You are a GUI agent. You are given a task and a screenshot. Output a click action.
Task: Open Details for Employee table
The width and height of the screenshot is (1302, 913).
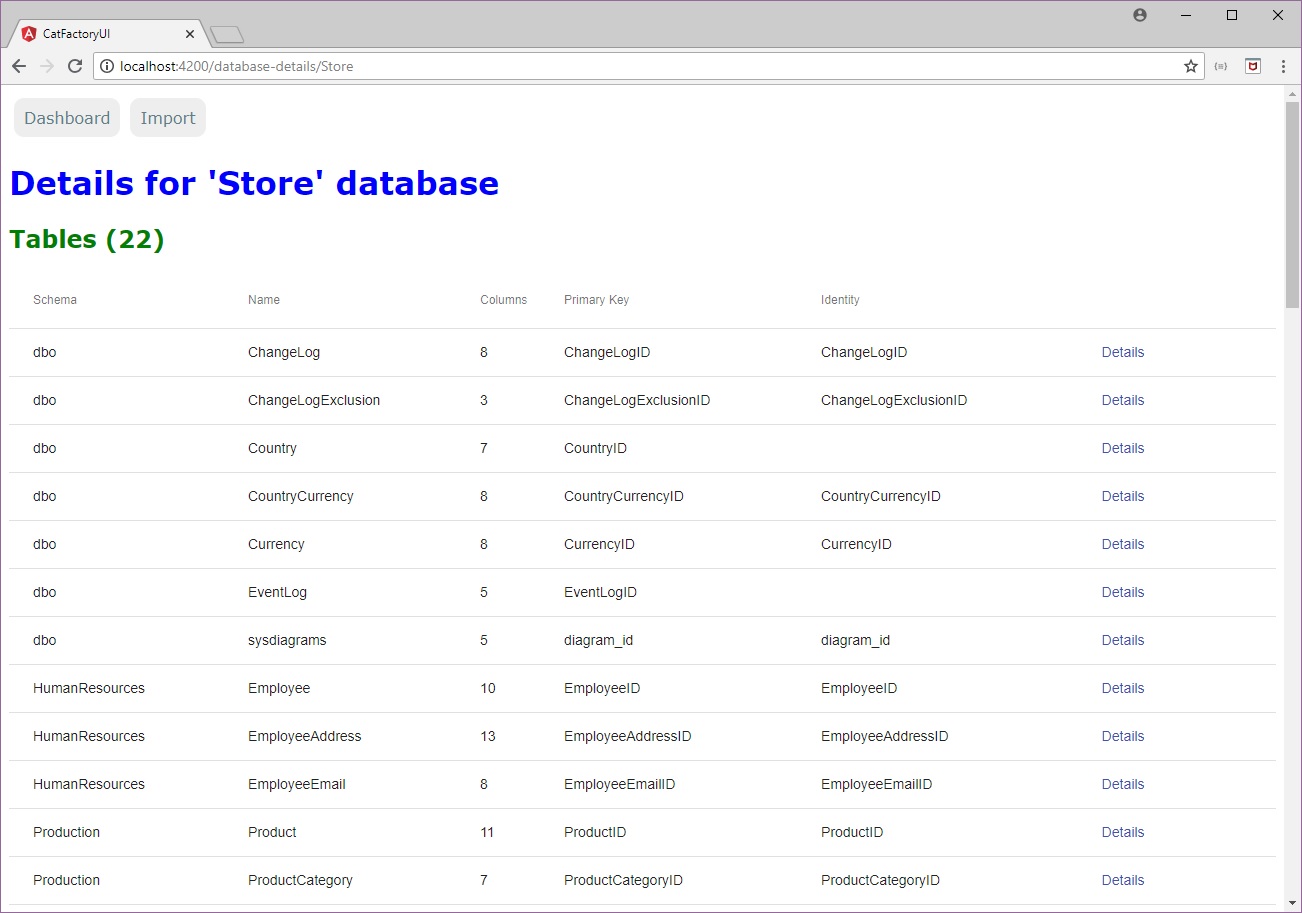(x=1122, y=688)
